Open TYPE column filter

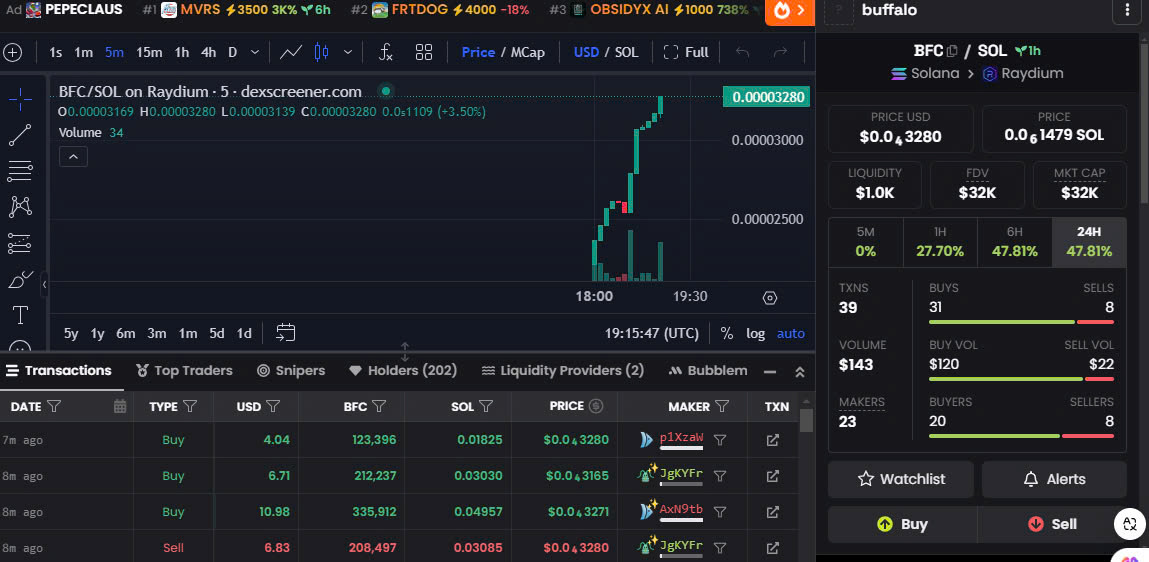(x=190, y=406)
